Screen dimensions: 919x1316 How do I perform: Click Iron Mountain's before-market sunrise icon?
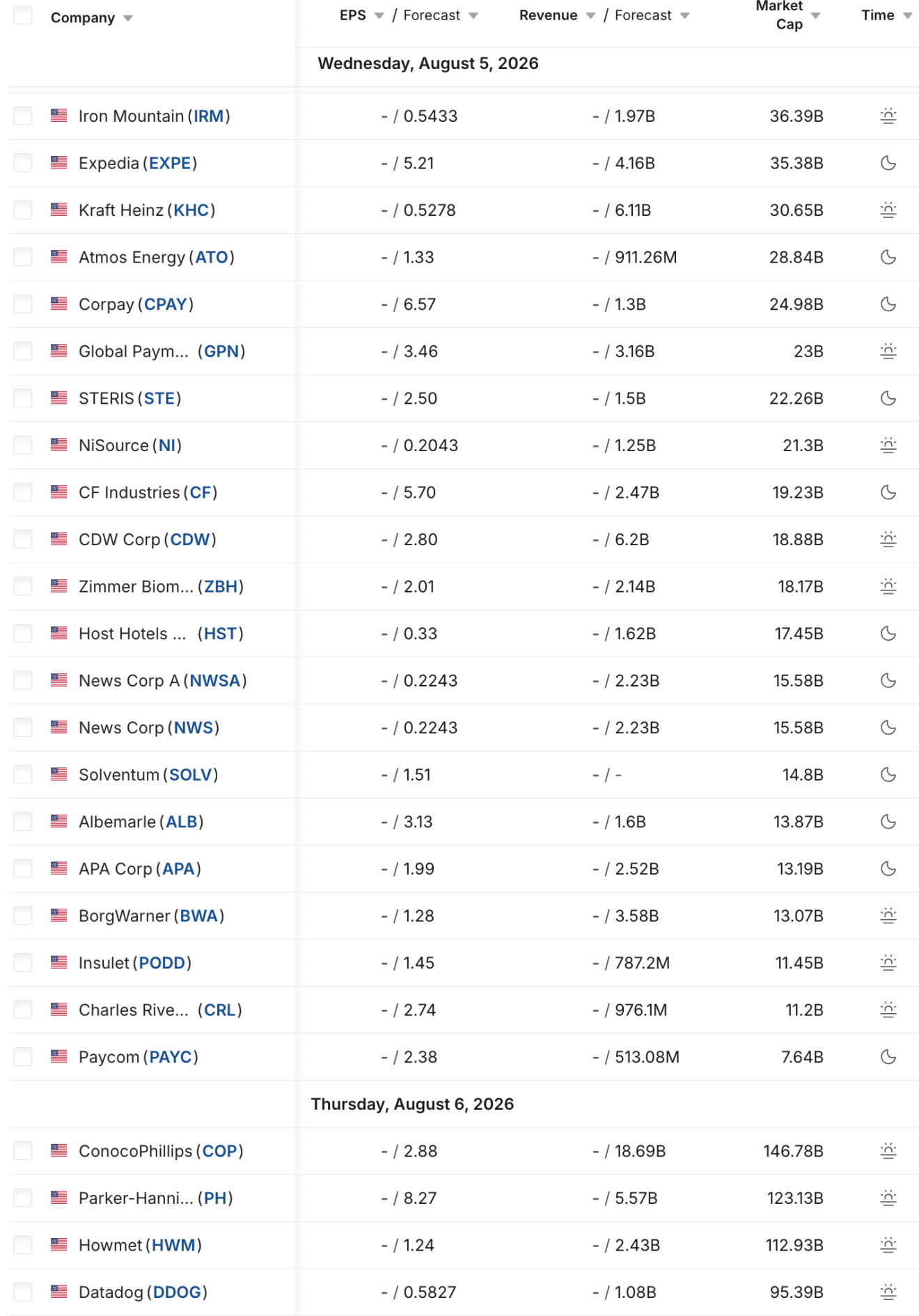click(x=888, y=116)
